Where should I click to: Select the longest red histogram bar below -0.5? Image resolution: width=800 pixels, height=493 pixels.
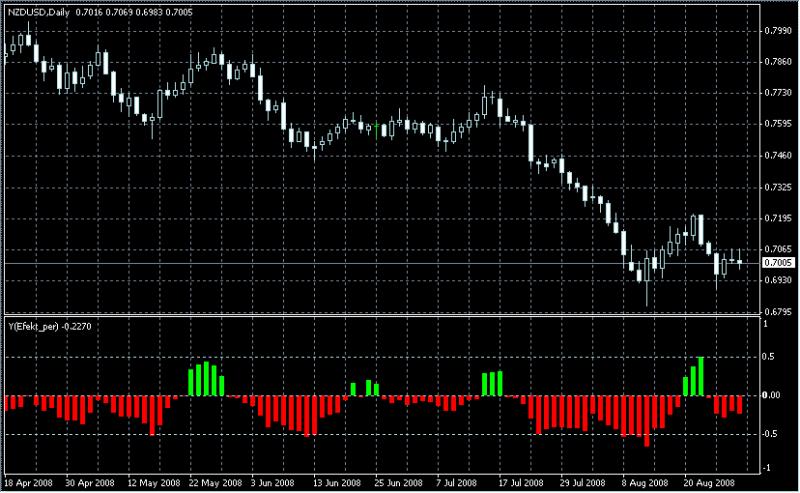point(647,421)
